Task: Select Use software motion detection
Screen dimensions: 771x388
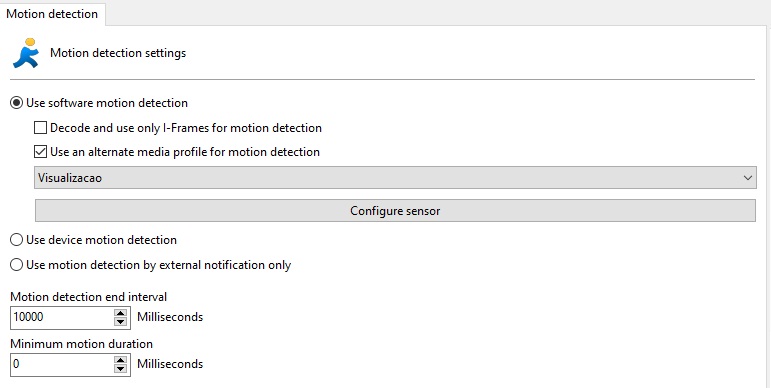Action: click(x=17, y=103)
